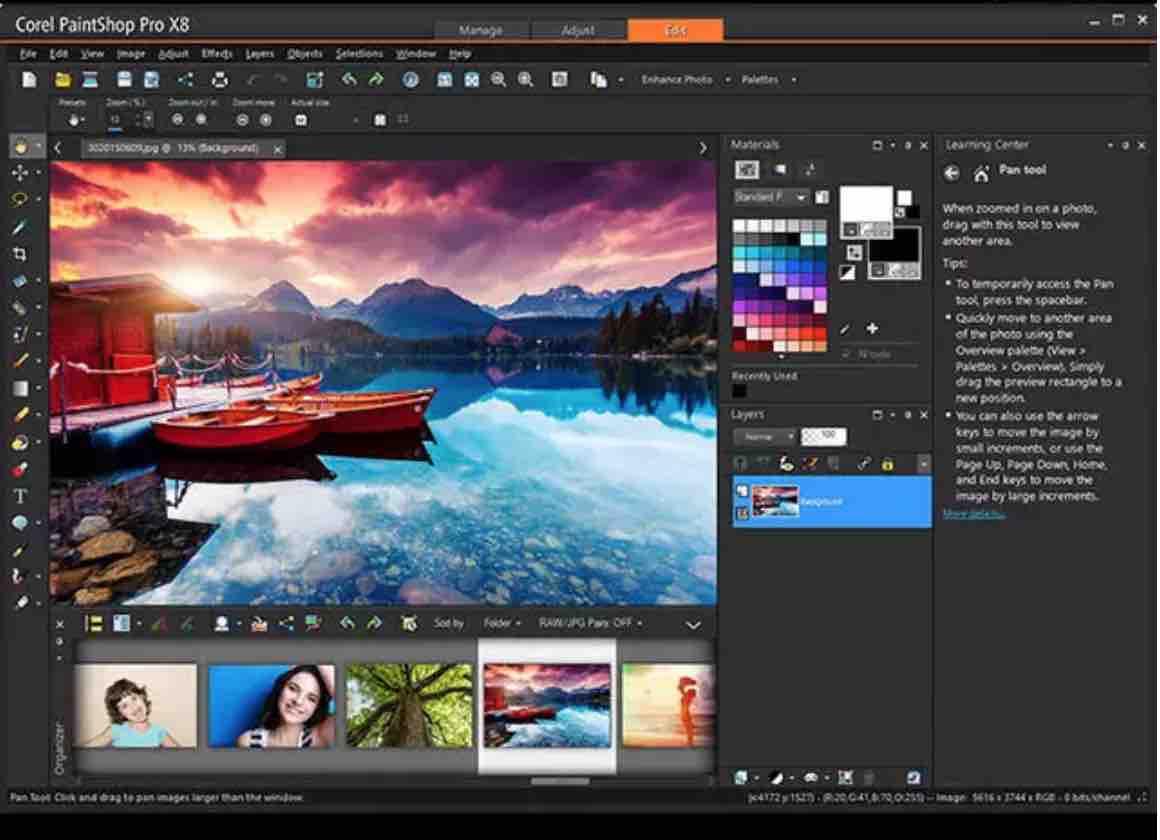The height and width of the screenshot is (840, 1160).
Task: Open the Effects menu
Action: coord(216,54)
